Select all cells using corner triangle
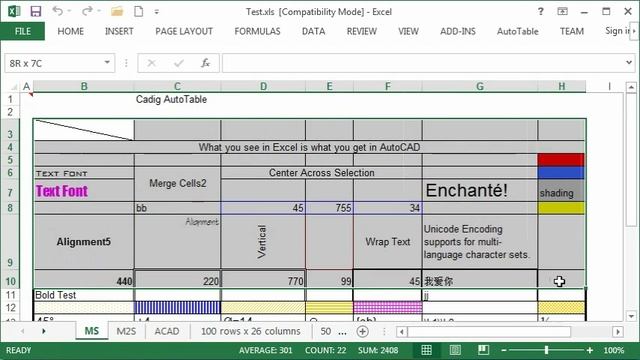The height and width of the screenshot is (360, 640). point(14,87)
